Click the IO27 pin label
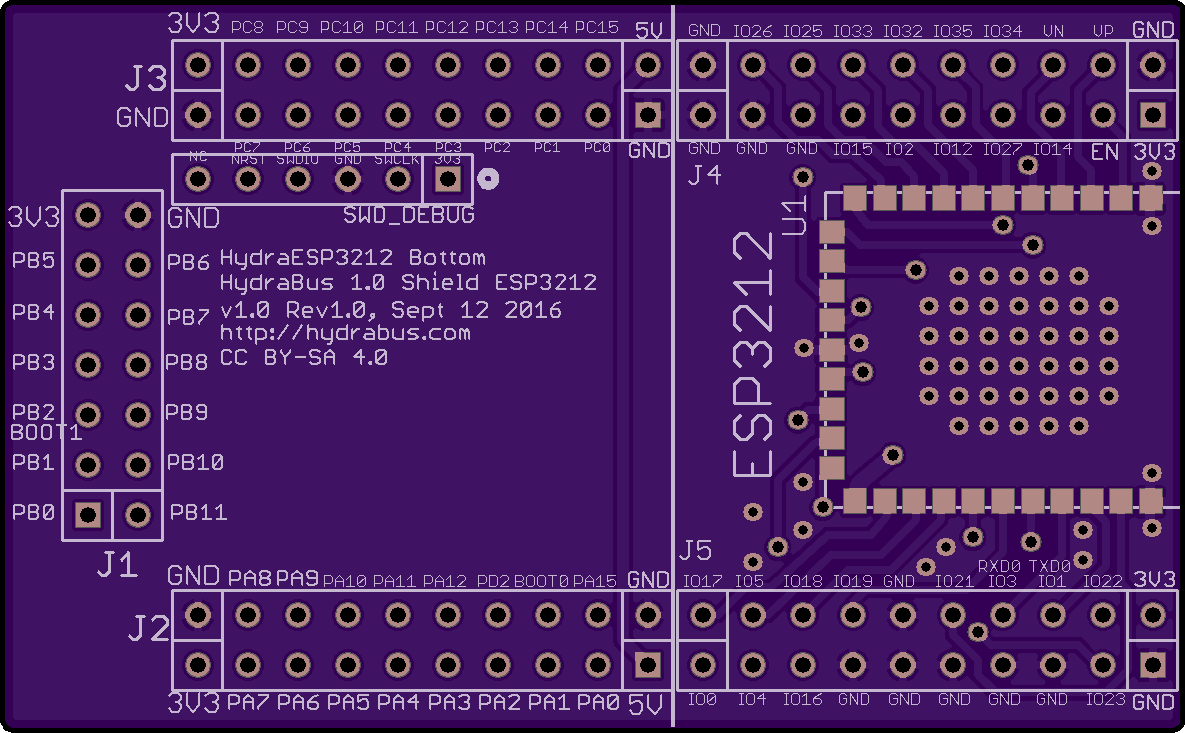 click(x=1002, y=150)
